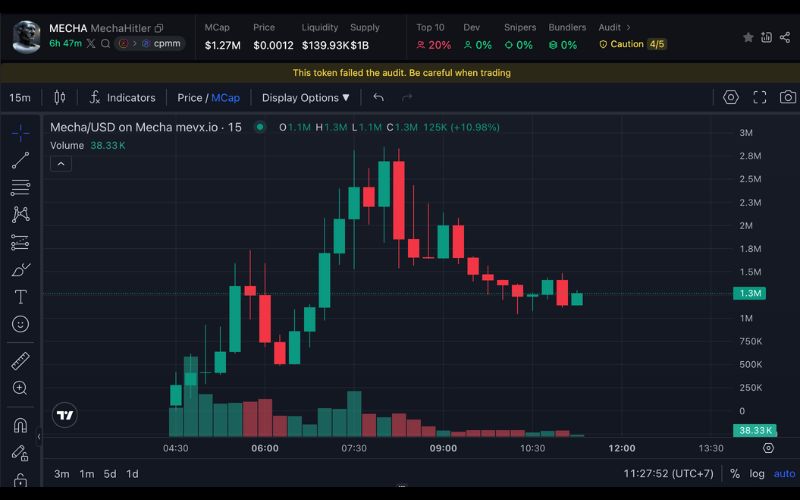The height and width of the screenshot is (500, 800).
Task: Open time axis settings gear
Action: [x=768, y=448]
